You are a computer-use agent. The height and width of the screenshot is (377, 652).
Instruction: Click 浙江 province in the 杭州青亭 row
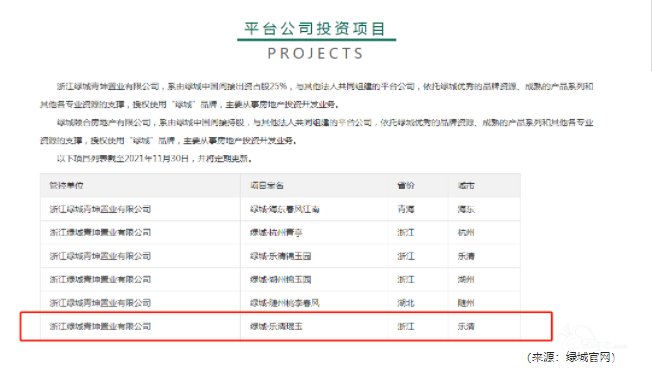tap(406, 232)
